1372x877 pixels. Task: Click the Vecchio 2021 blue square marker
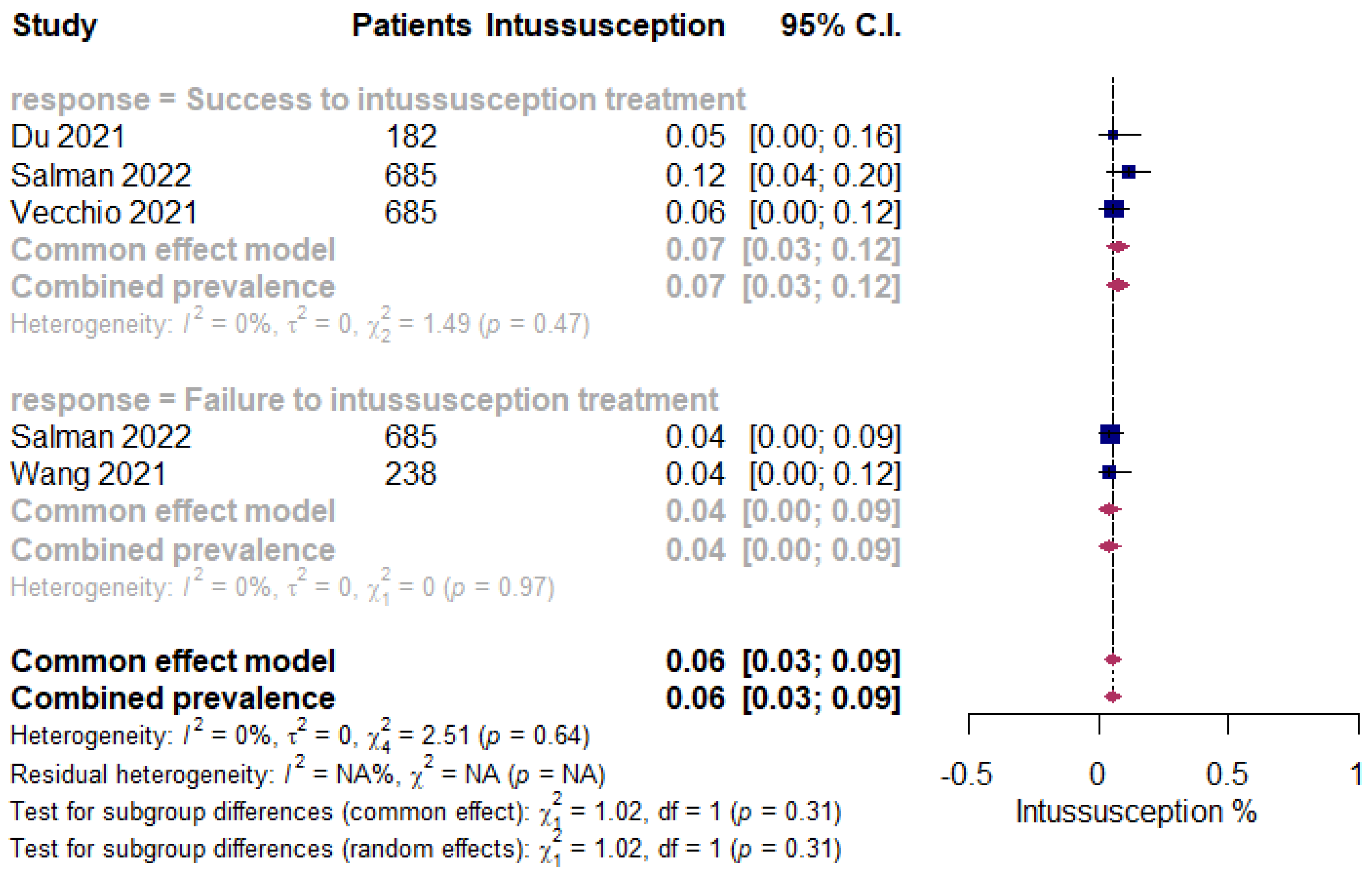tap(1113, 209)
